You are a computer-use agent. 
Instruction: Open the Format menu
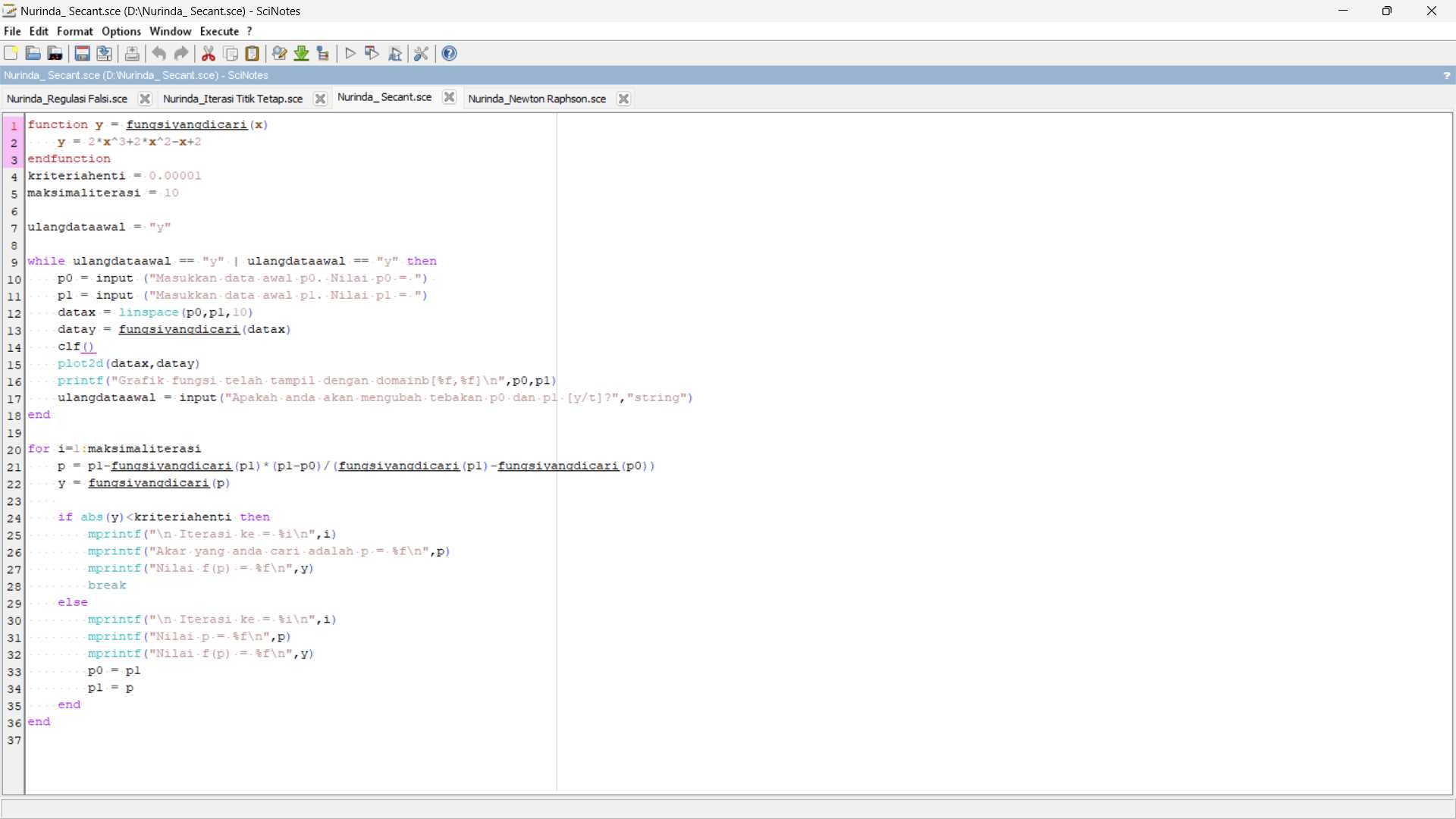(x=75, y=32)
